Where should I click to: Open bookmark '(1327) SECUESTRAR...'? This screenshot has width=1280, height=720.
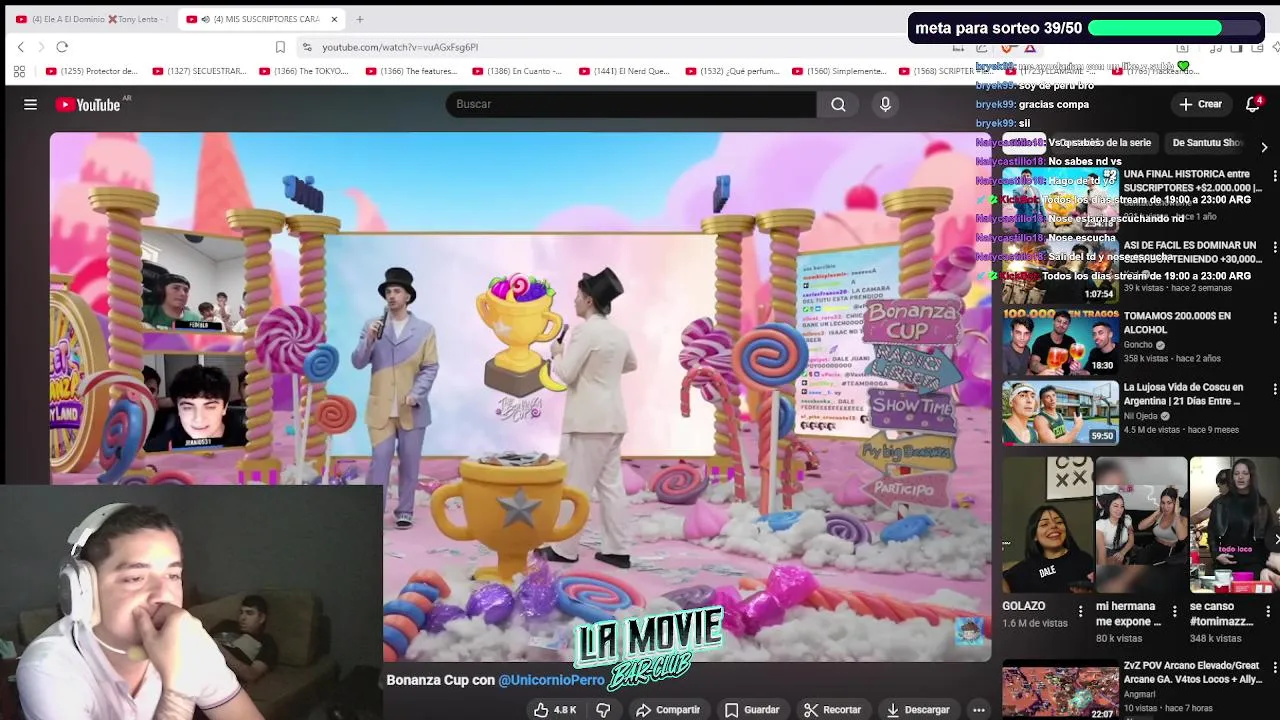199,71
